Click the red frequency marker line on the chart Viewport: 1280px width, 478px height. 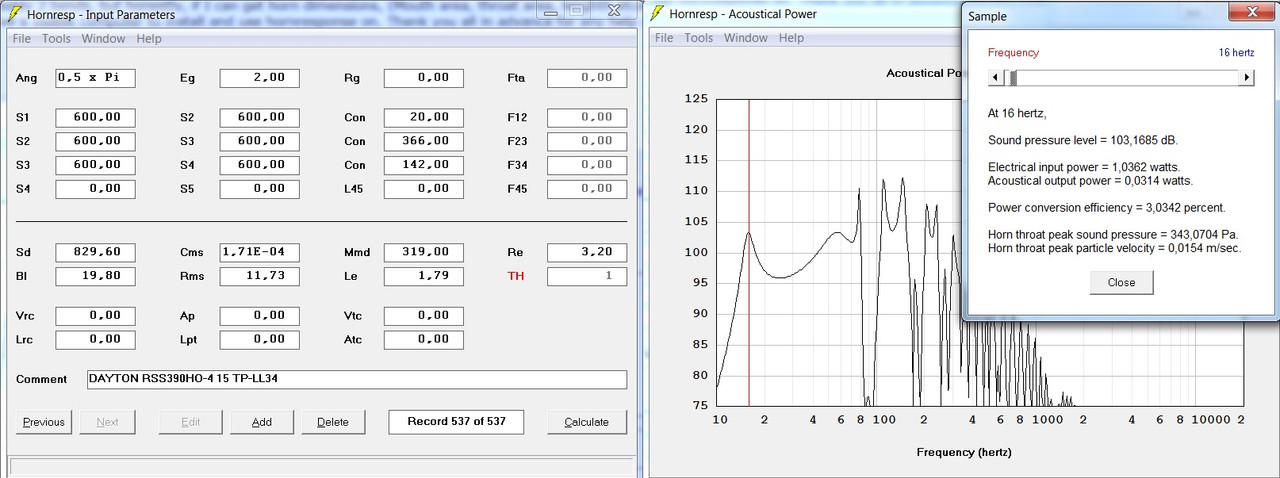tap(749, 252)
